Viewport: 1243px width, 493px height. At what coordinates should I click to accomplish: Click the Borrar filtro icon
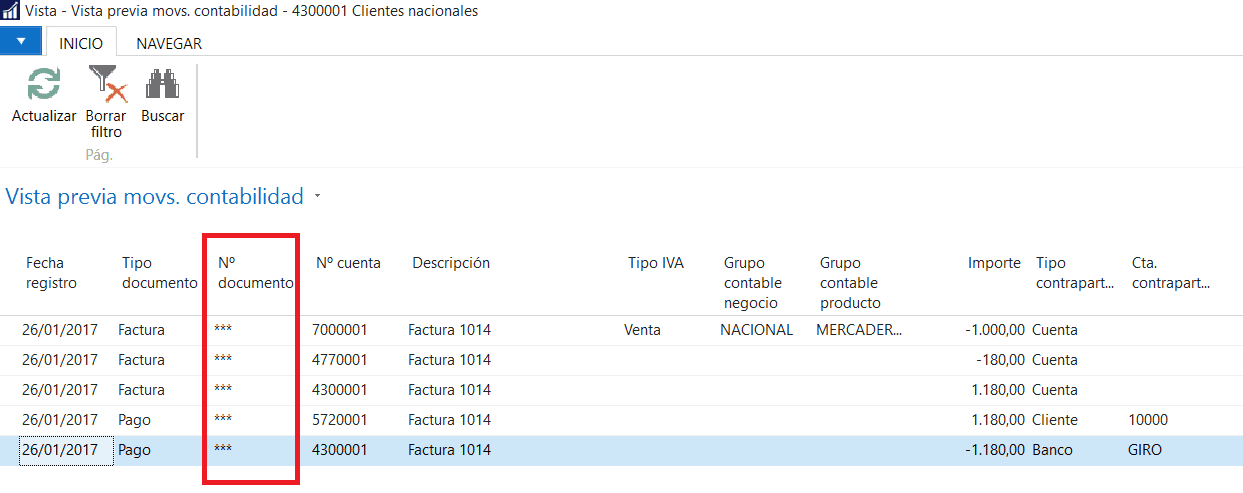pyautogui.click(x=107, y=84)
